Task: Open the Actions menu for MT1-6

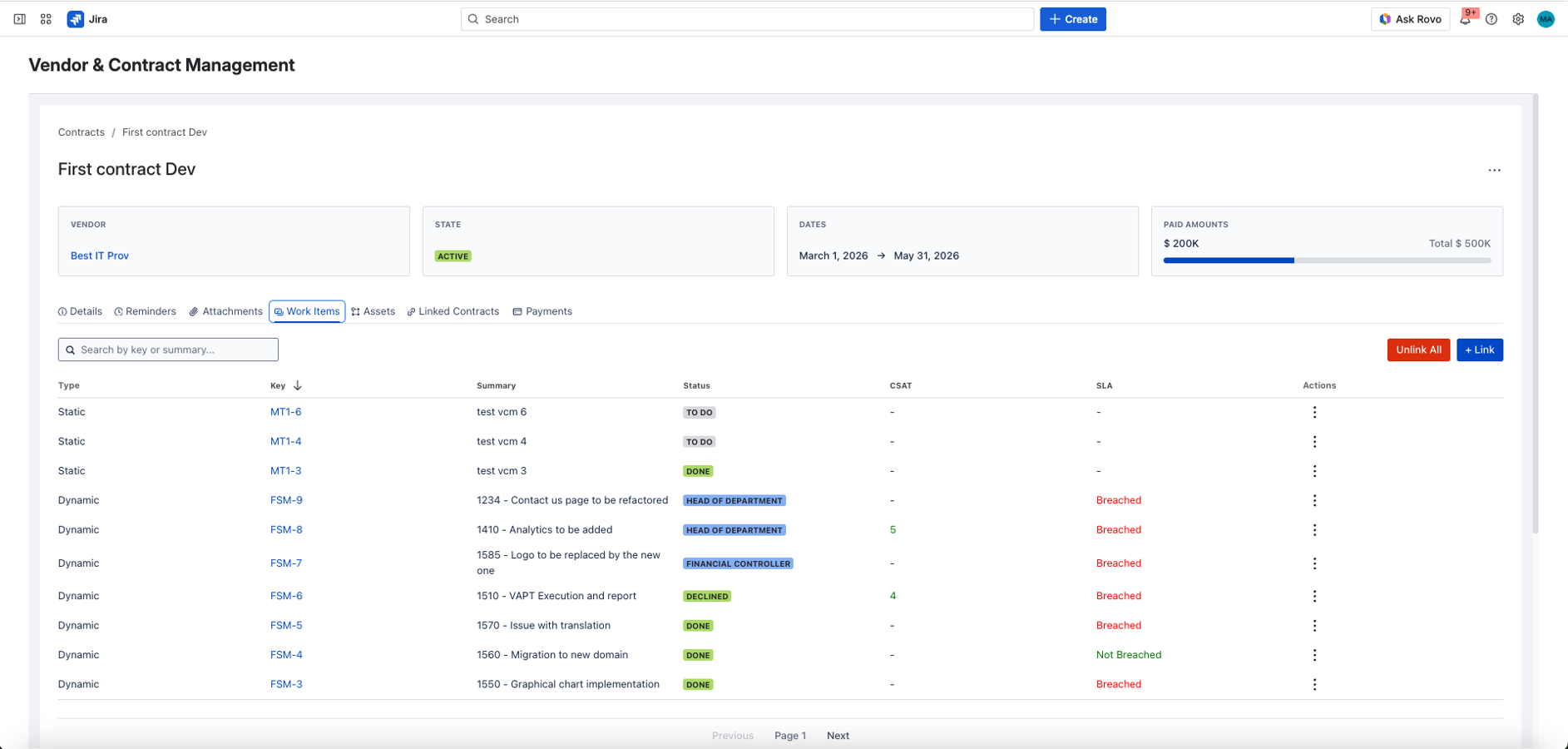Action: point(1315,411)
